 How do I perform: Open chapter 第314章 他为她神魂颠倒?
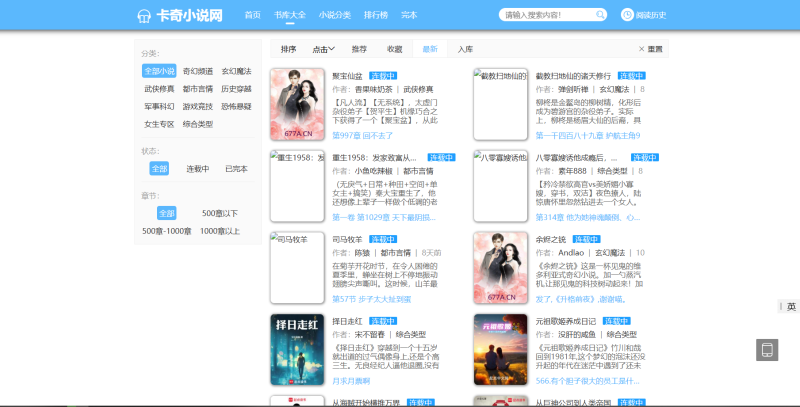588,217
